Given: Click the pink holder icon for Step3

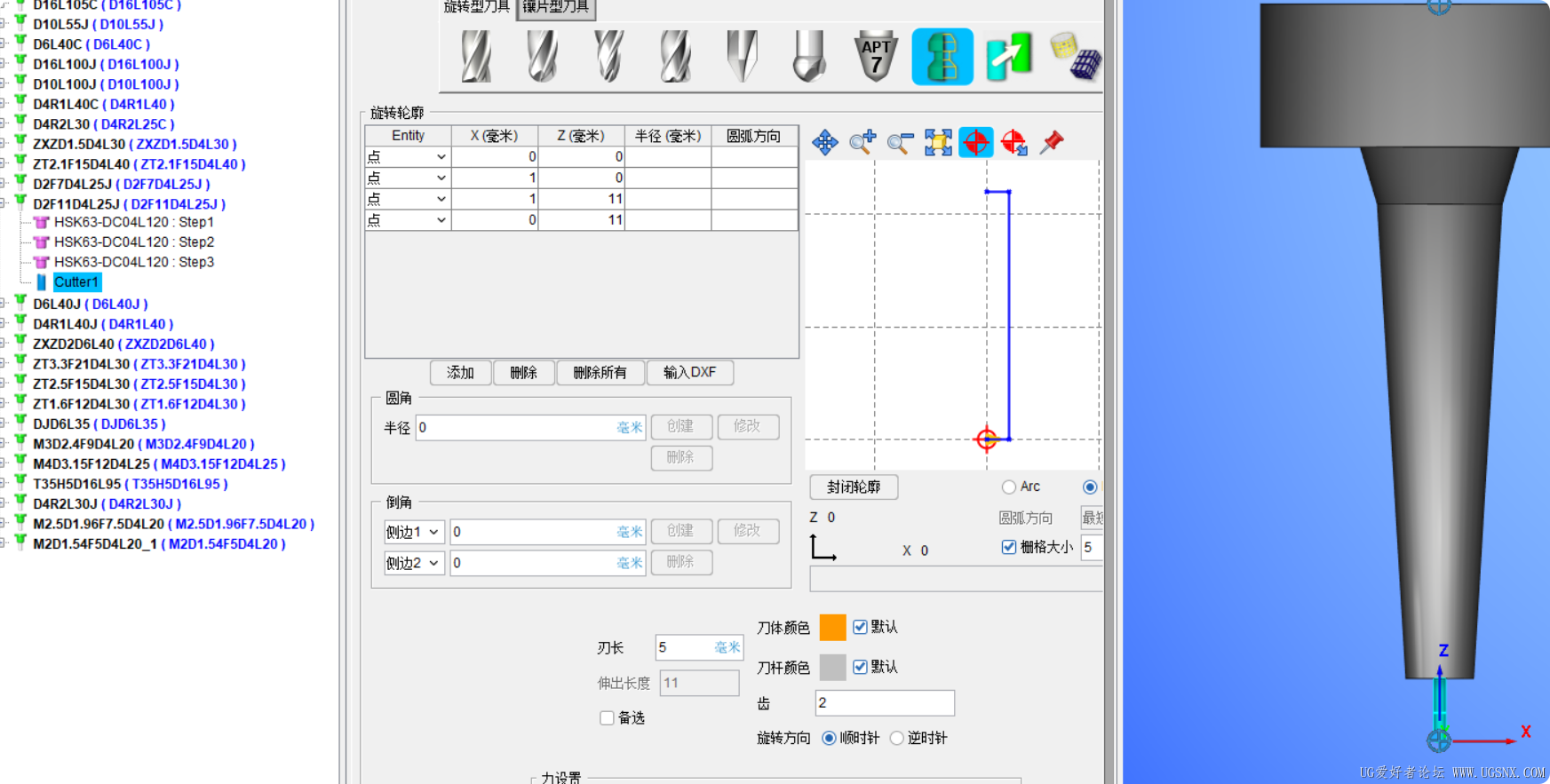Looking at the screenshot, I should coord(41,262).
